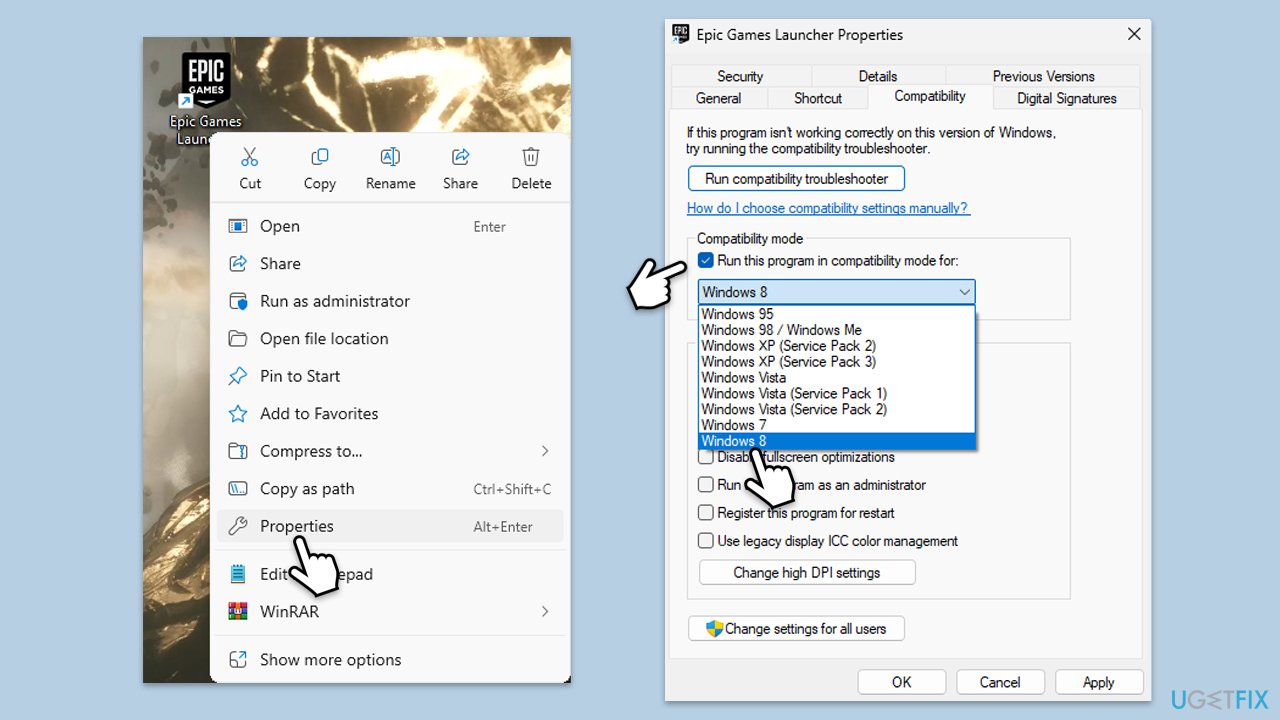Click Run compatibility troubleshooter button

click(x=796, y=179)
